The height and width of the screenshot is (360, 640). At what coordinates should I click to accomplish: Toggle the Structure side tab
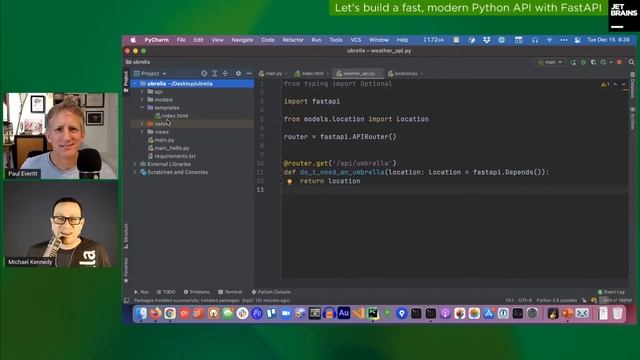click(x=126, y=236)
